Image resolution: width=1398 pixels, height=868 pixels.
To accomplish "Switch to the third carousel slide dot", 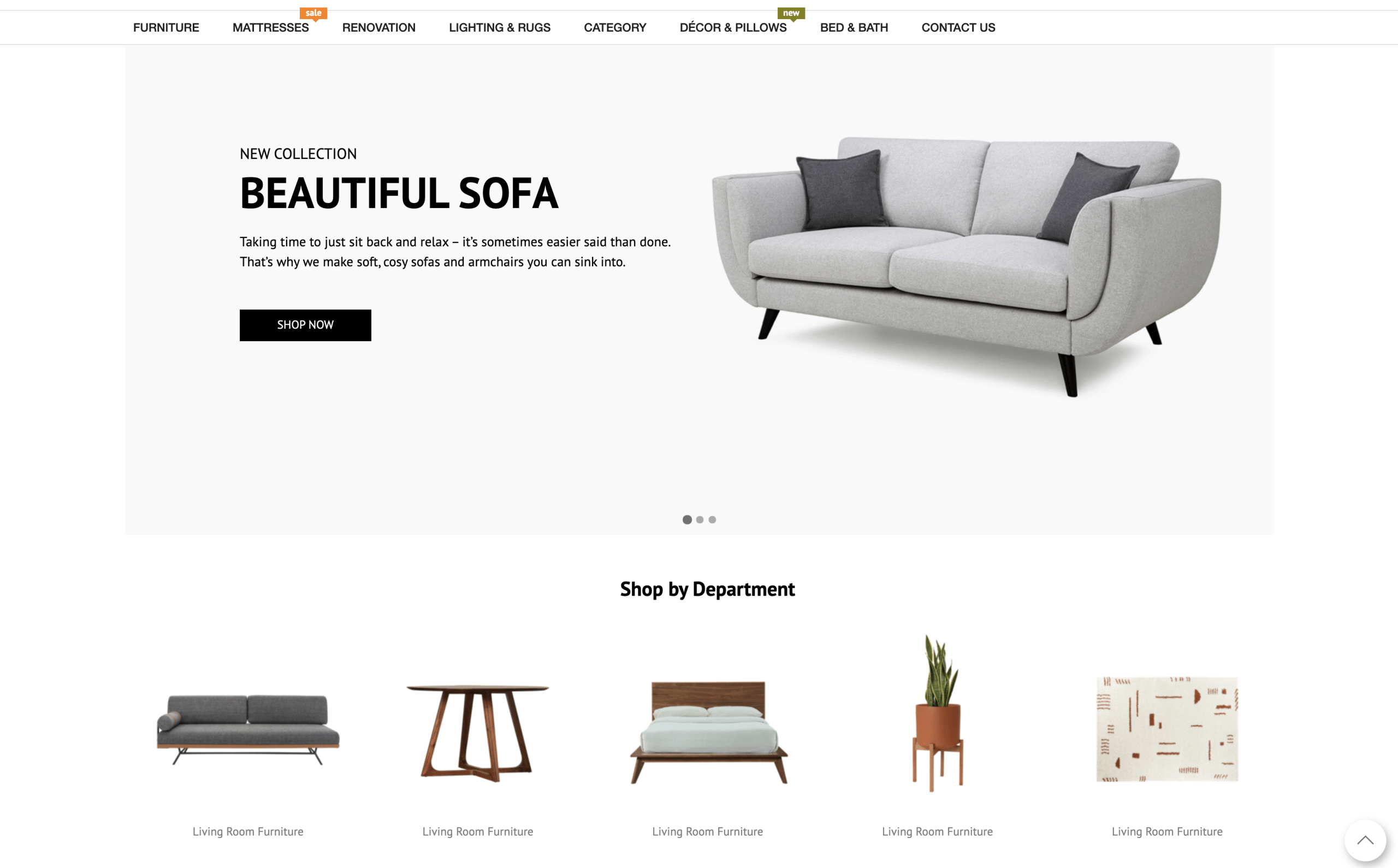I will pos(712,520).
